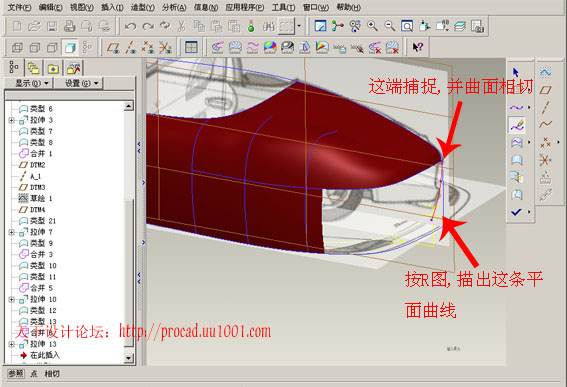
Task: Click the Spin center icon
Action: tap(338, 26)
